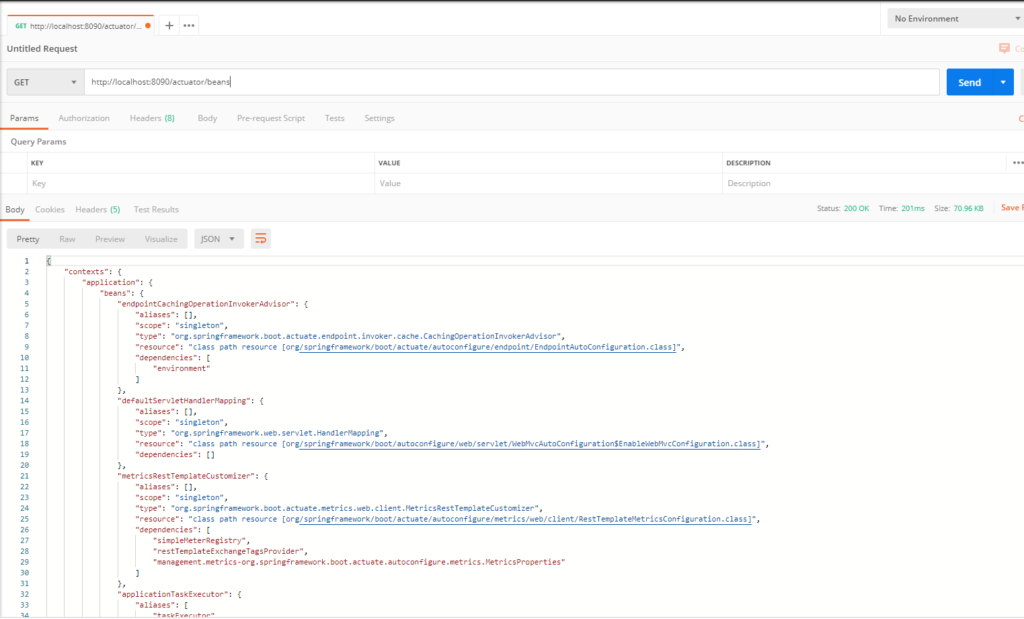This screenshot has height=619, width=1024.
Task: Open a new request tab with plus icon
Action: click(x=169, y=25)
